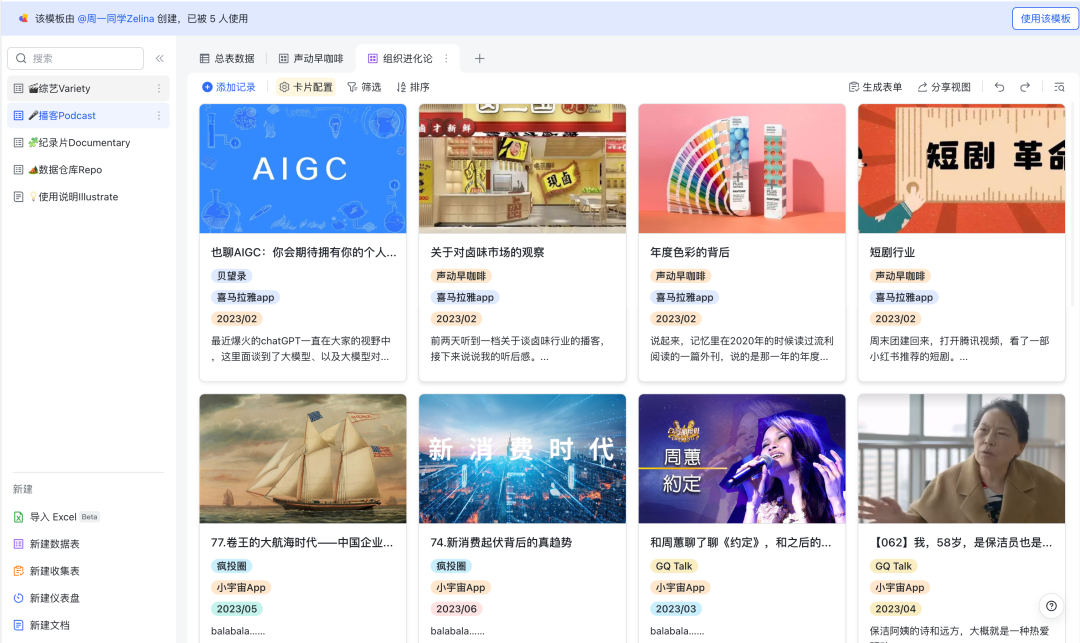This screenshot has width=1080, height=643.
Task: Click the 使用该模板 button
Action: (x=1045, y=19)
